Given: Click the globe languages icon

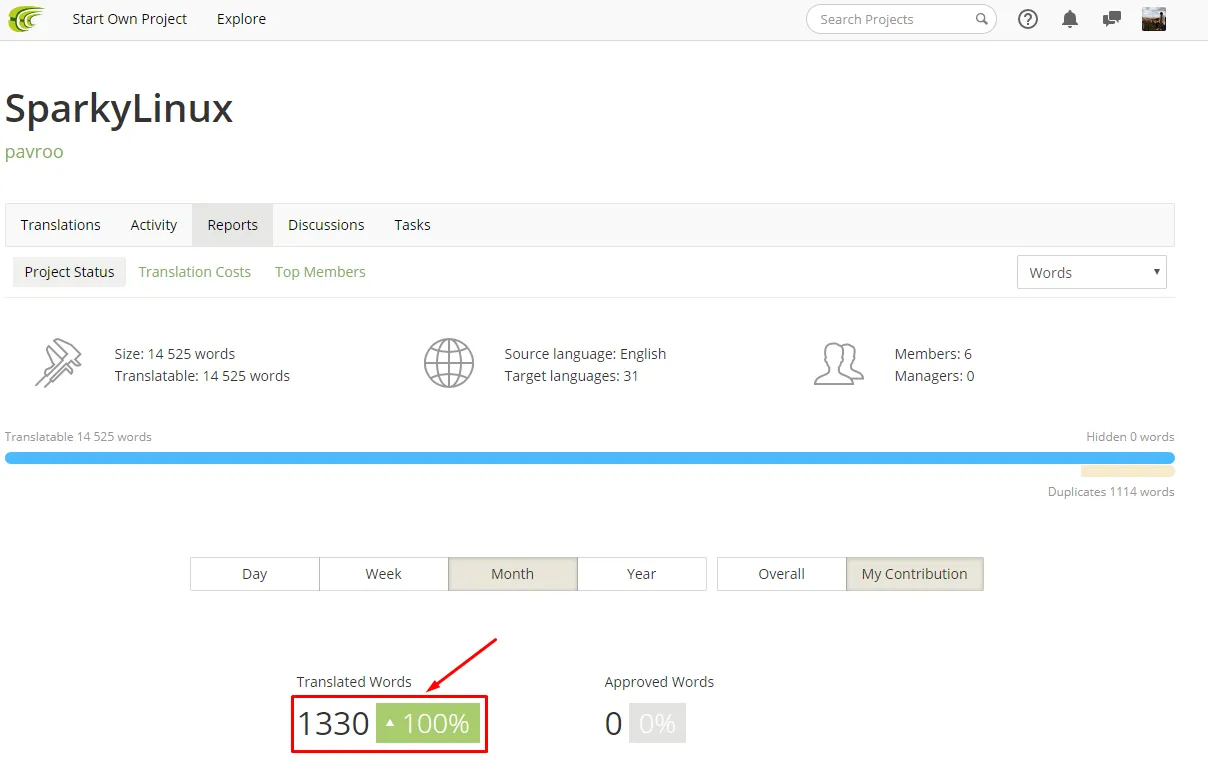Looking at the screenshot, I should click(449, 363).
